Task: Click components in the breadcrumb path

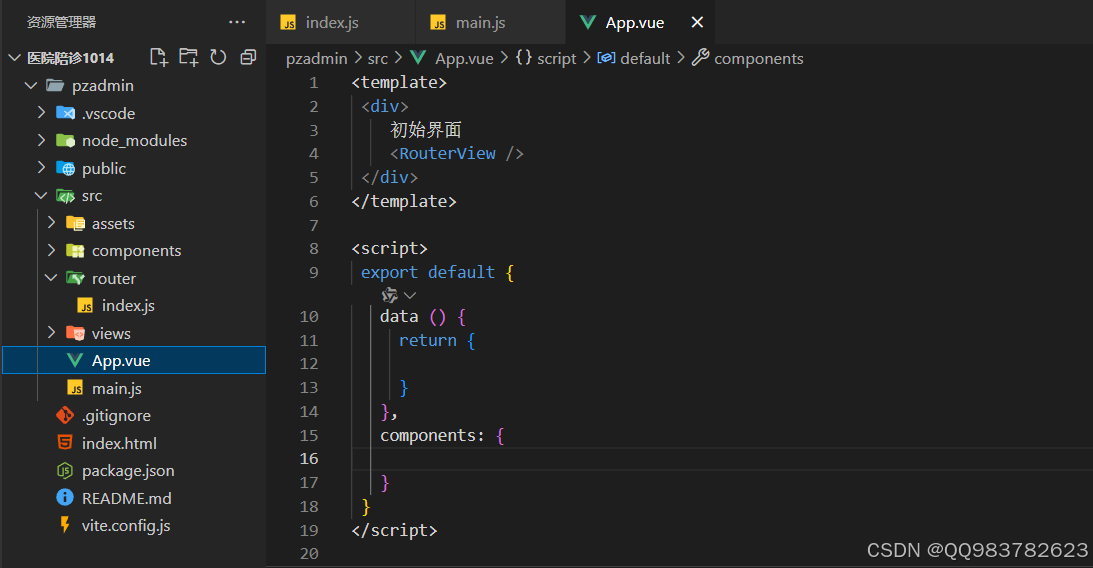Action: (x=758, y=59)
